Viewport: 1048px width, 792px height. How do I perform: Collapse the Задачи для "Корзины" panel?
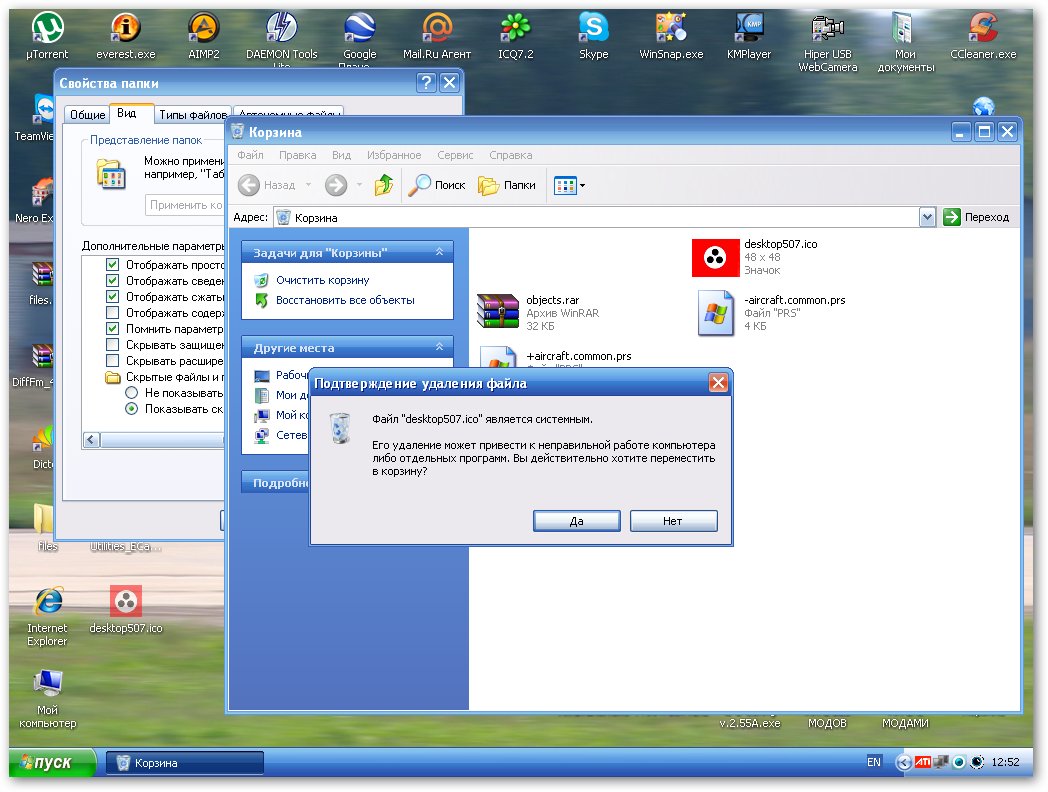click(439, 252)
